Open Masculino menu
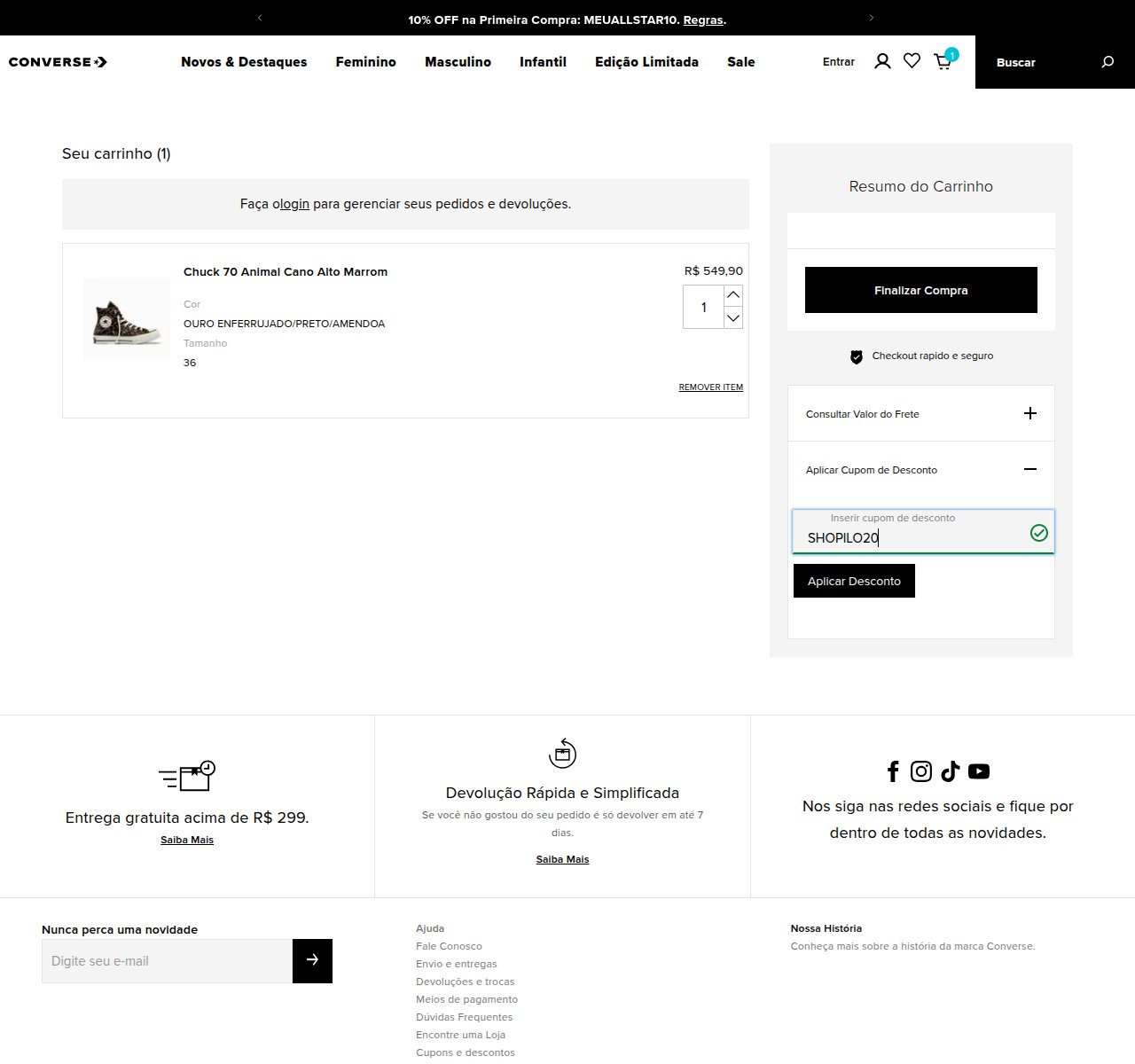Viewport: 1135px width, 1064px height. click(458, 62)
